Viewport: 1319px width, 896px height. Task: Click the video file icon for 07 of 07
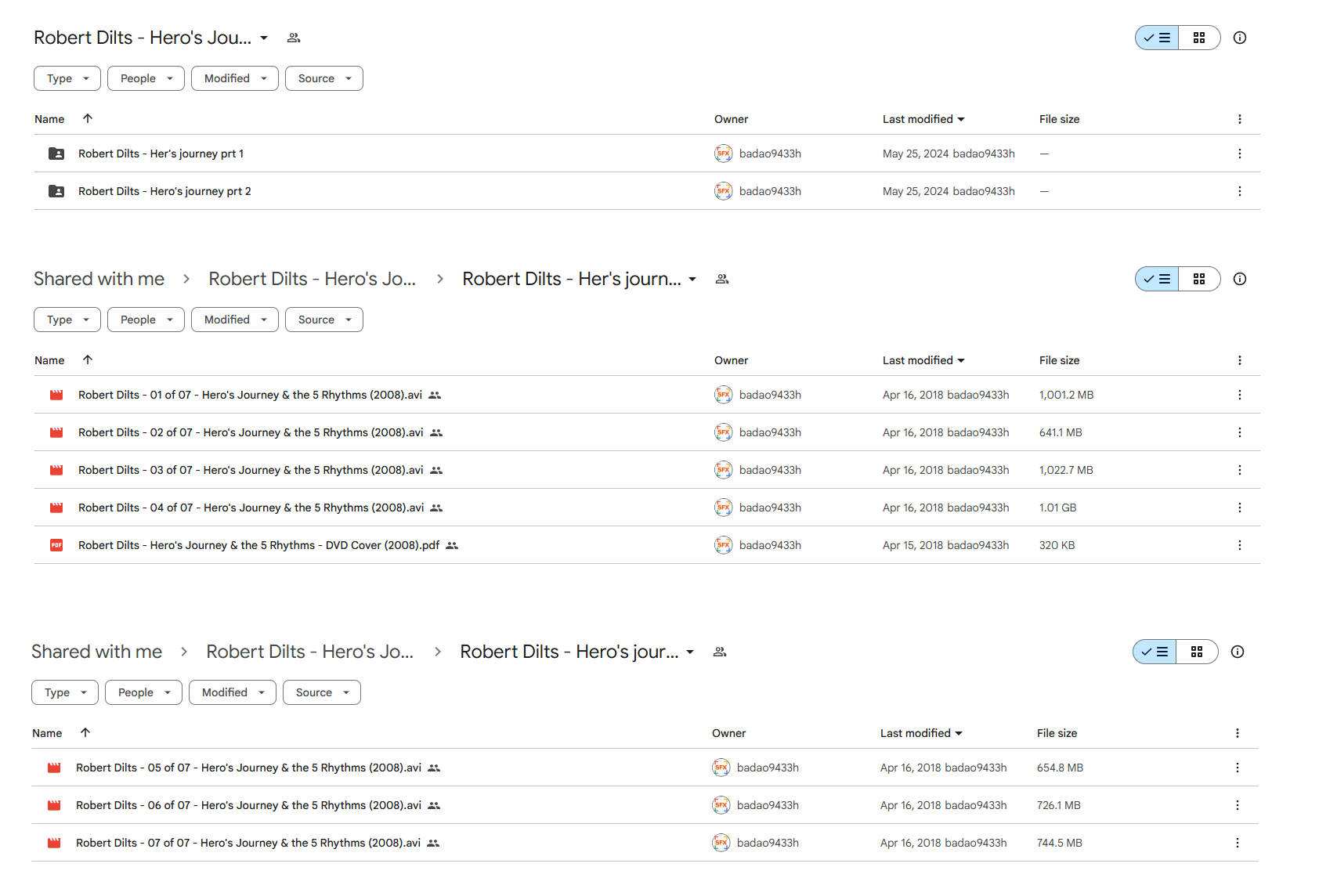(x=54, y=843)
